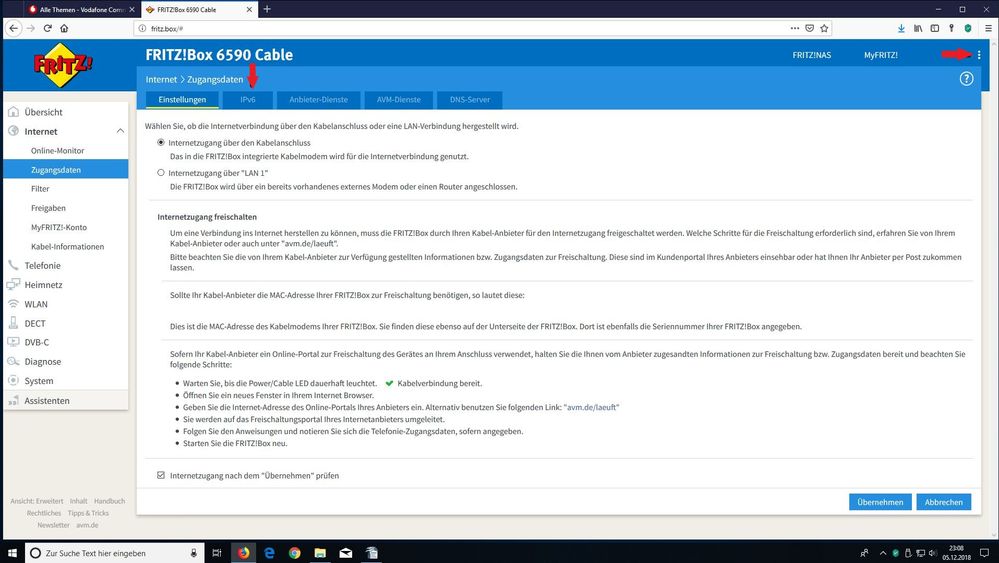The width and height of the screenshot is (999, 563).
Task: Click the FRITZ! logo
Action: coord(62,64)
